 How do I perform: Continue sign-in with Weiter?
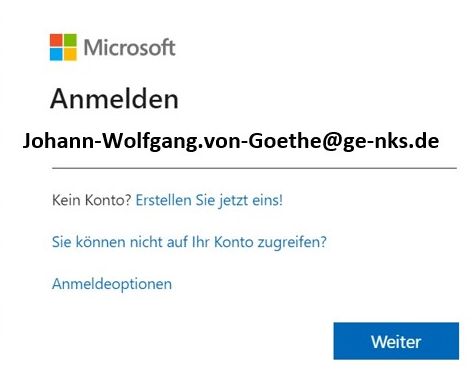click(x=396, y=341)
